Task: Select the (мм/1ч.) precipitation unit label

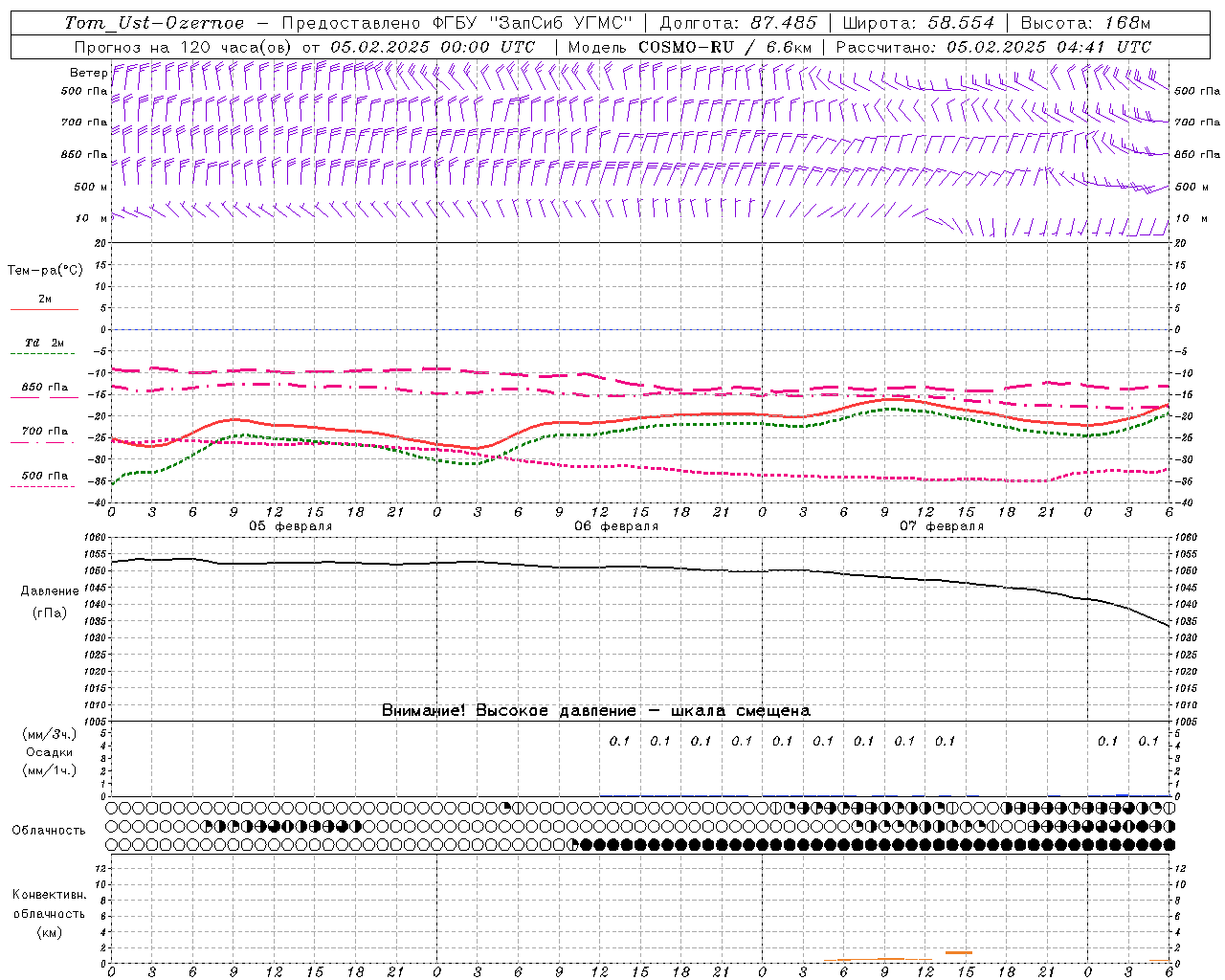Action: [49, 770]
